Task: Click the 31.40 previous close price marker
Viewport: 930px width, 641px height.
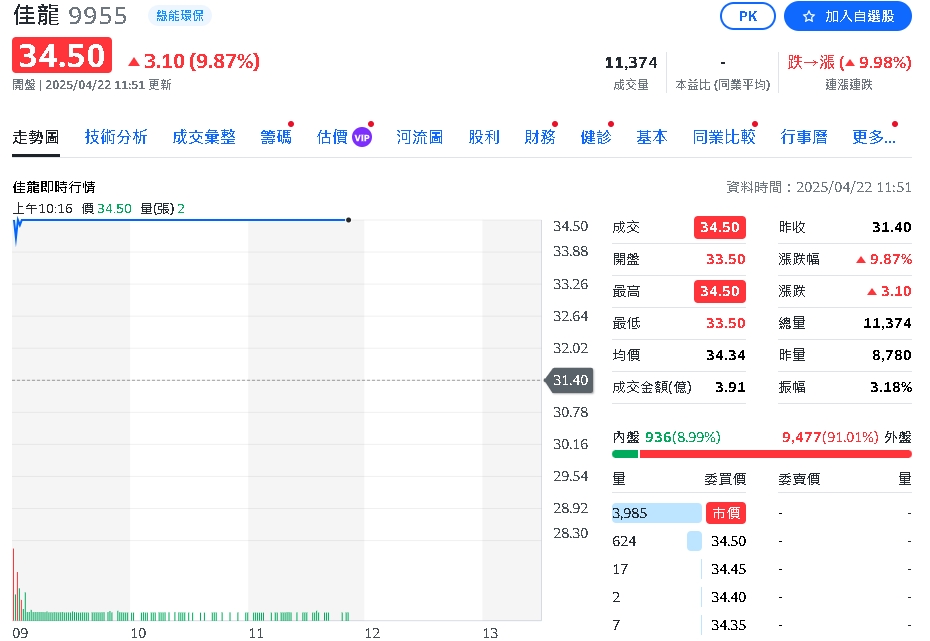Action: click(570, 380)
